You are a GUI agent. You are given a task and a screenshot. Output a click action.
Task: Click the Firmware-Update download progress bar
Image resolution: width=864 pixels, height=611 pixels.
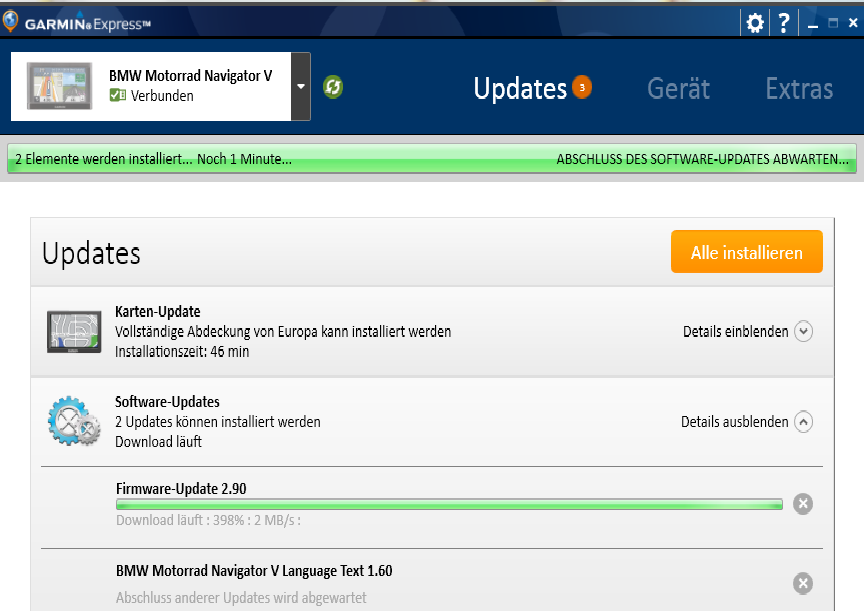[449, 504]
